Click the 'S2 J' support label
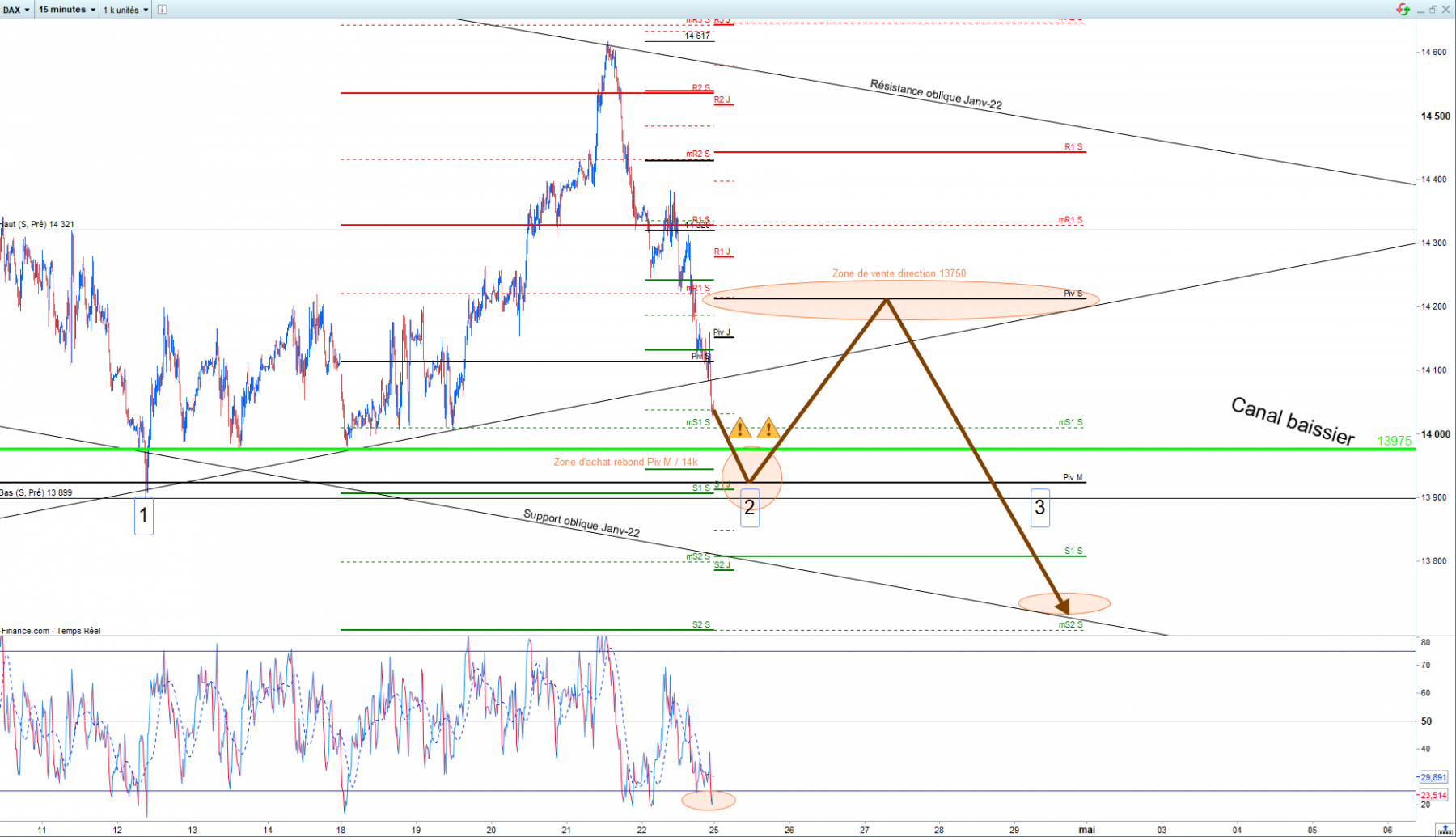This screenshot has width=1456, height=837. point(722,565)
